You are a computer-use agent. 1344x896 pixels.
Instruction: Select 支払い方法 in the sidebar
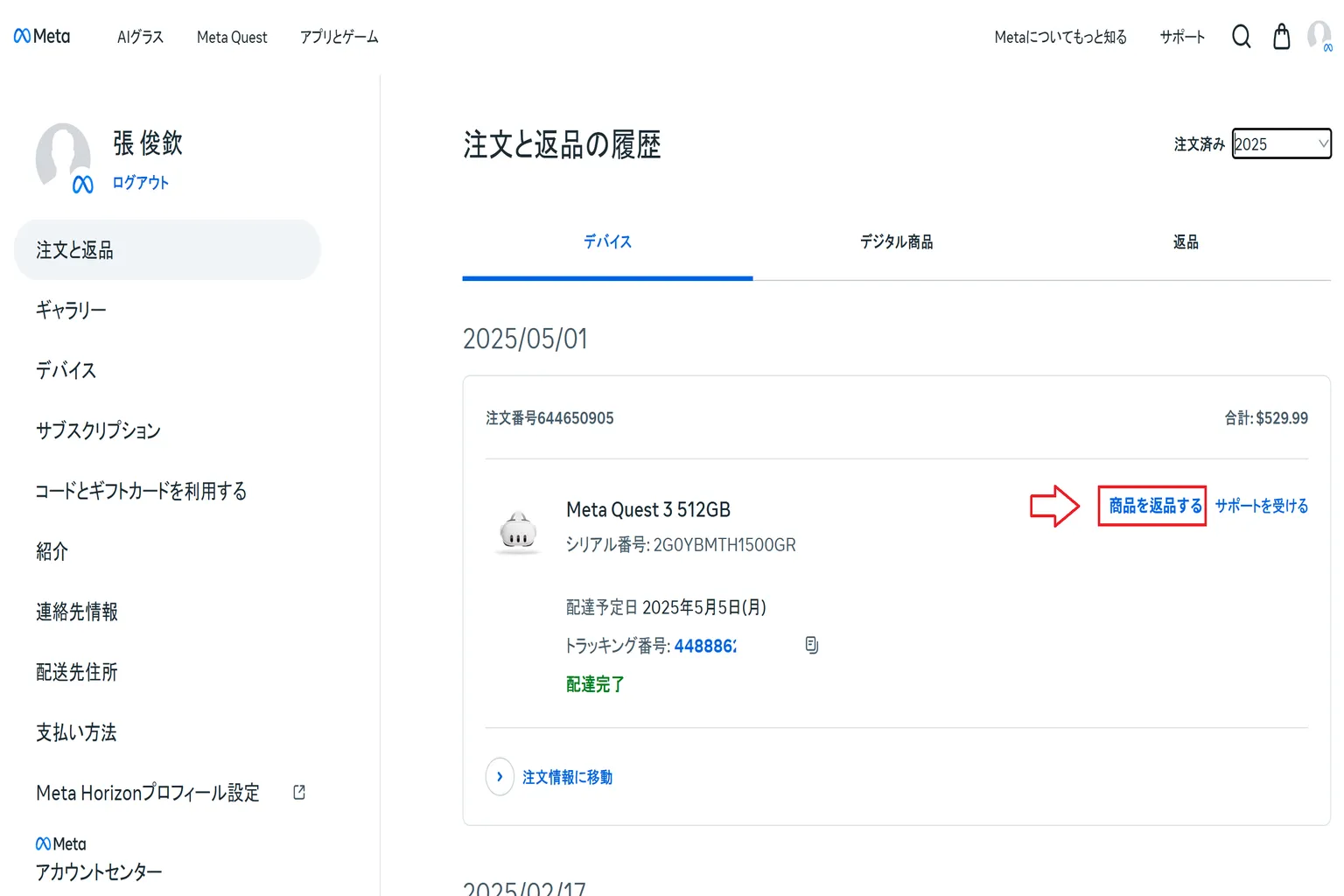(76, 732)
